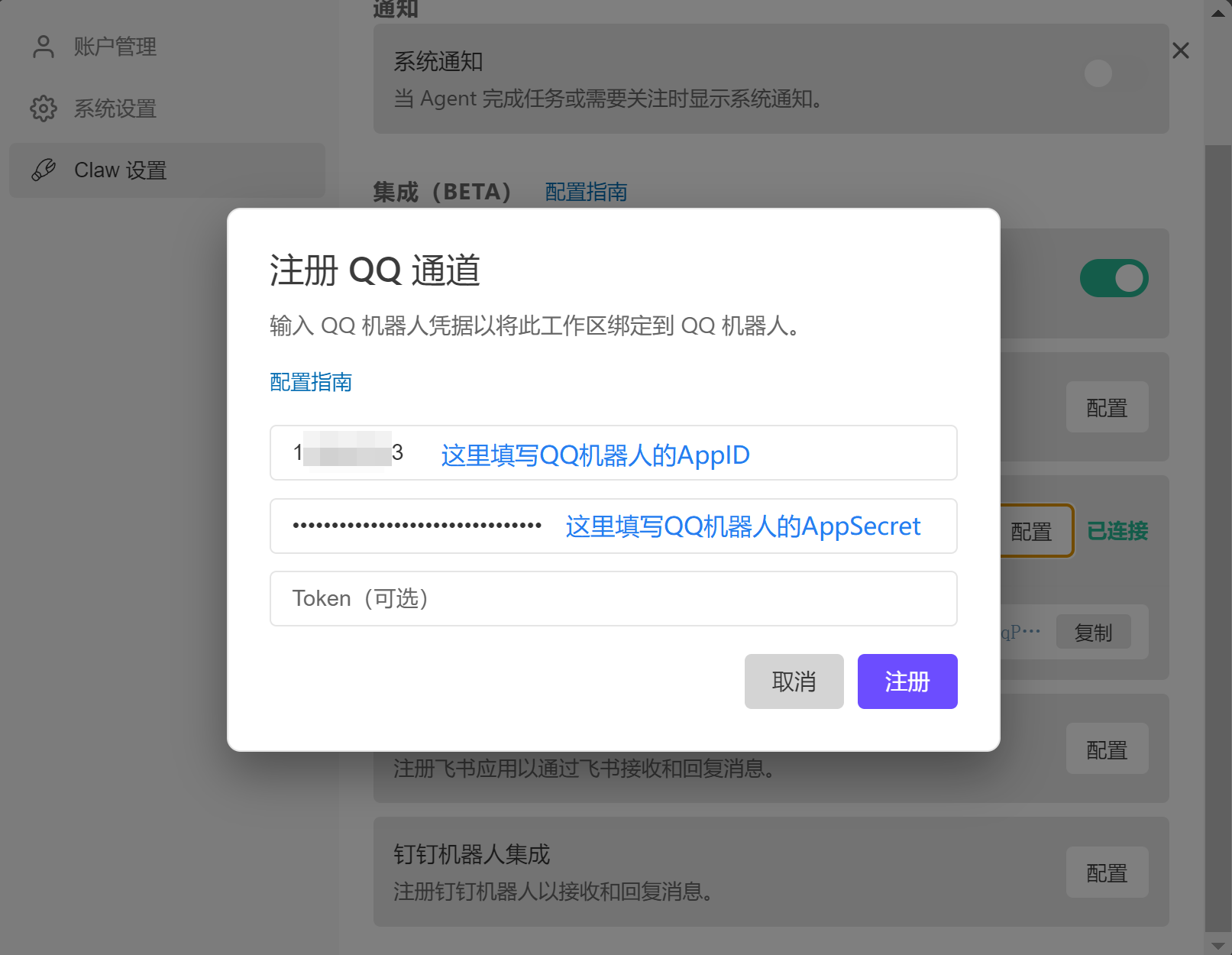
Task: Select Claw 设置 in the sidebar
Action: (167, 170)
